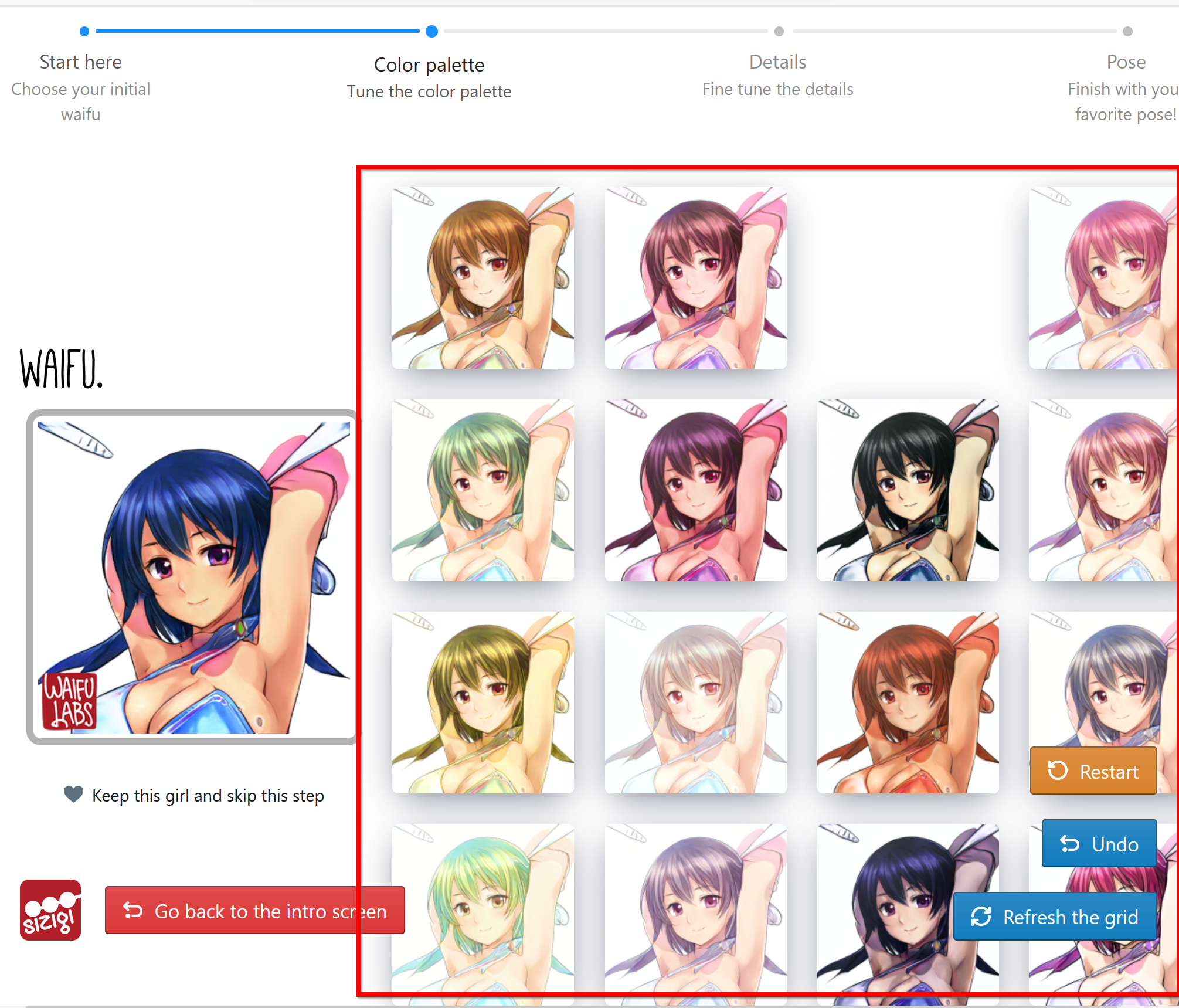Click the Color palette step dot
This screenshot has width=1179, height=1008.
point(431,31)
